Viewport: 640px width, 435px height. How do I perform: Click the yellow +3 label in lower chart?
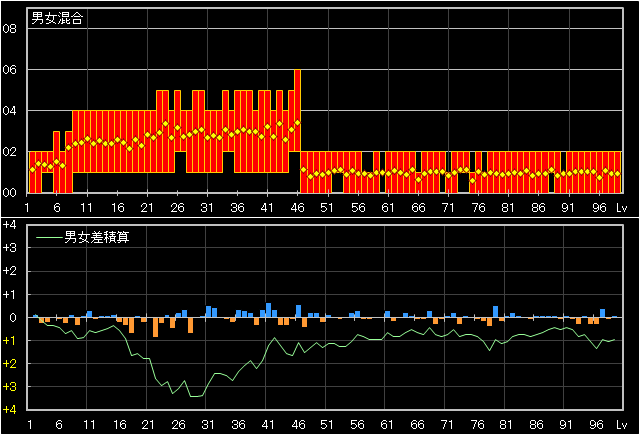(x=9, y=386)
